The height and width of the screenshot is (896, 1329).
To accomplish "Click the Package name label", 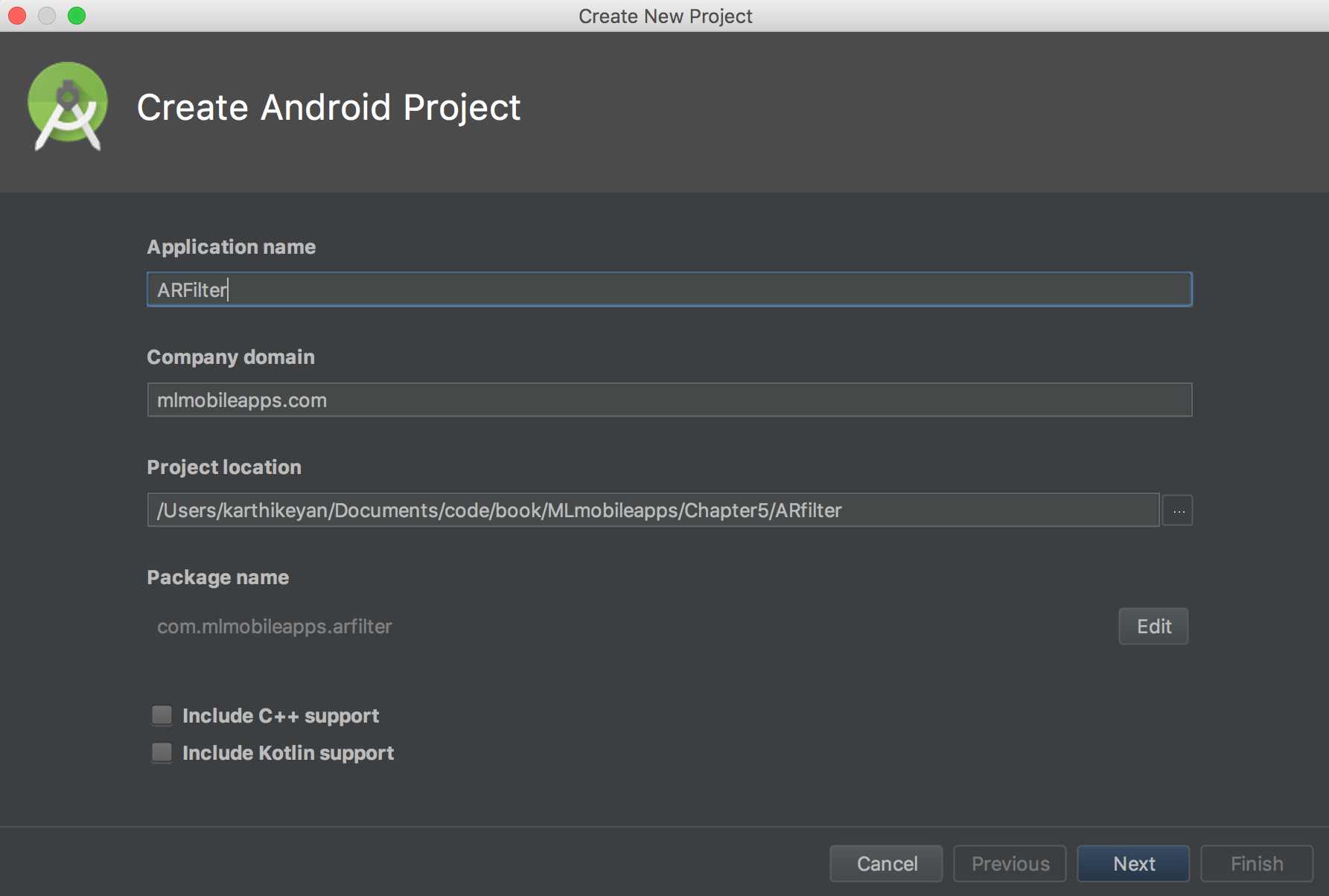I will [x=218, y=577].
